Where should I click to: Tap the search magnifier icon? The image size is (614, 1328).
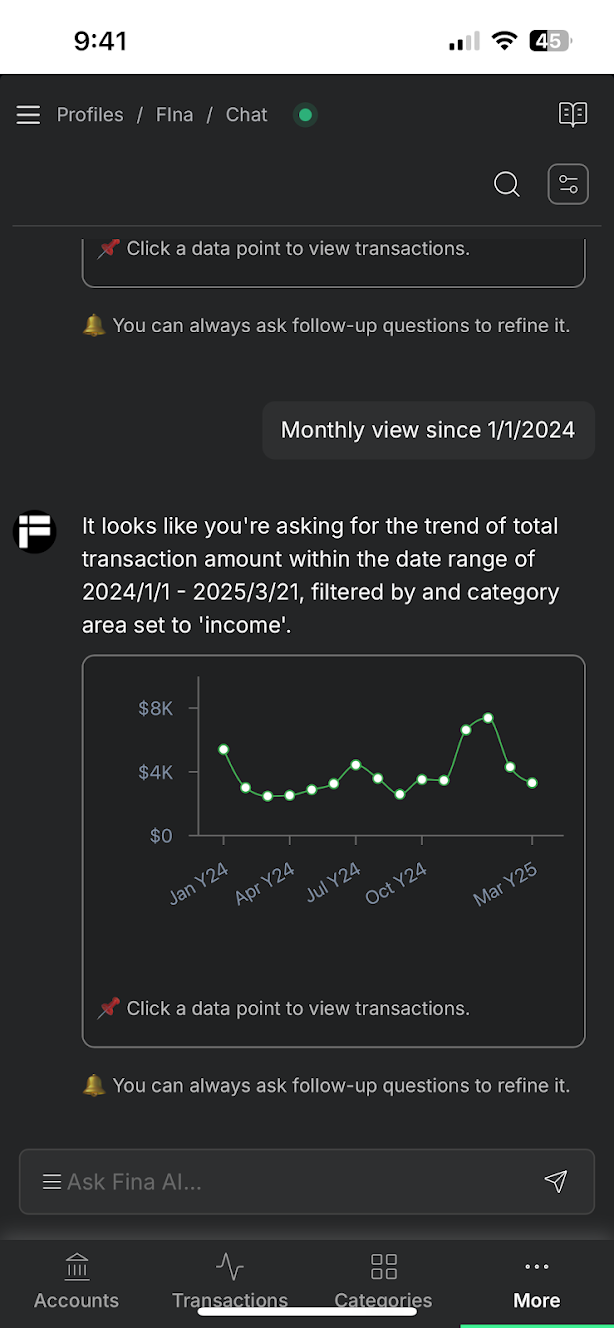(x=507, y=184)
